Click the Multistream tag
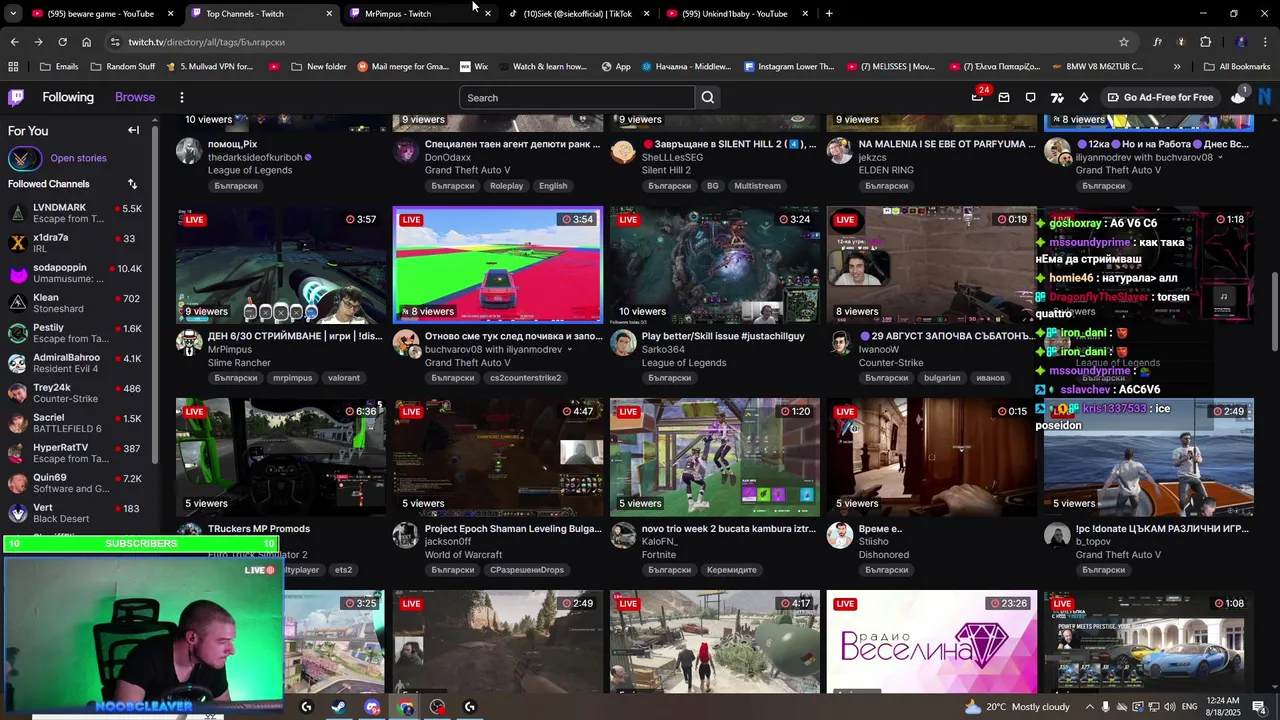1280x720 pixels. click(x=757, y=186)
